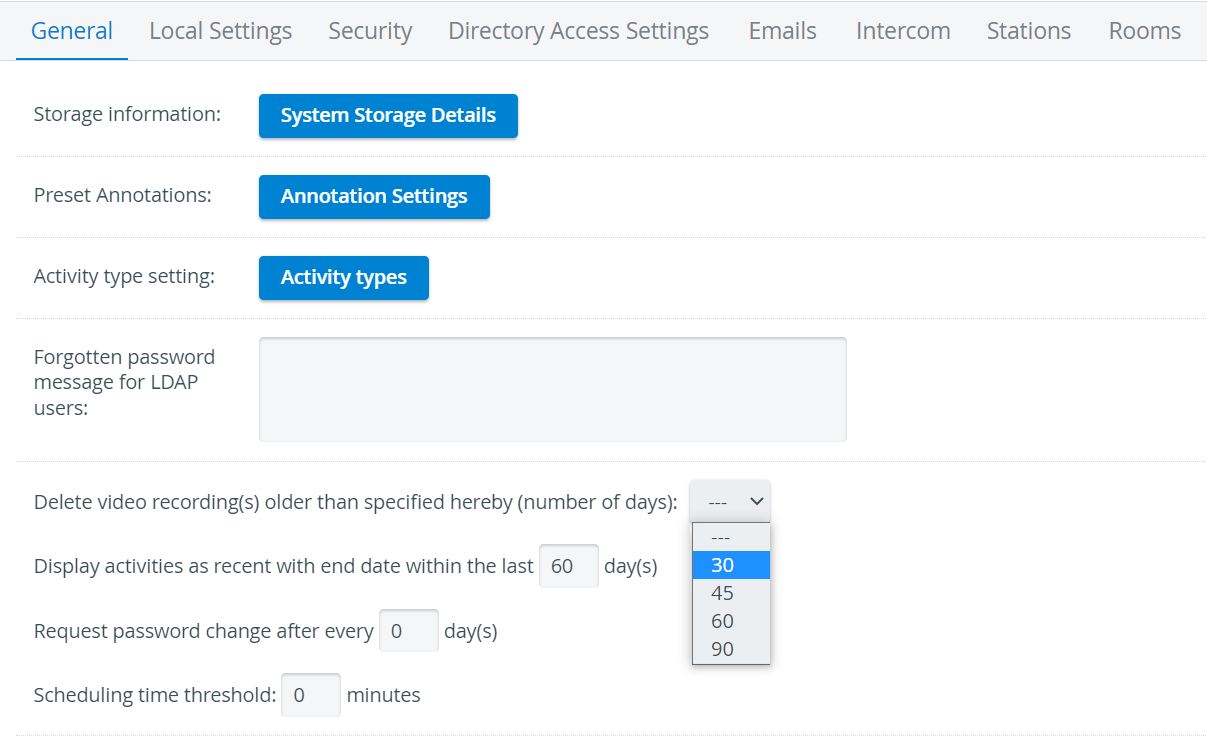Click the Activity types button
The image size is (1207, 738).
343,278
